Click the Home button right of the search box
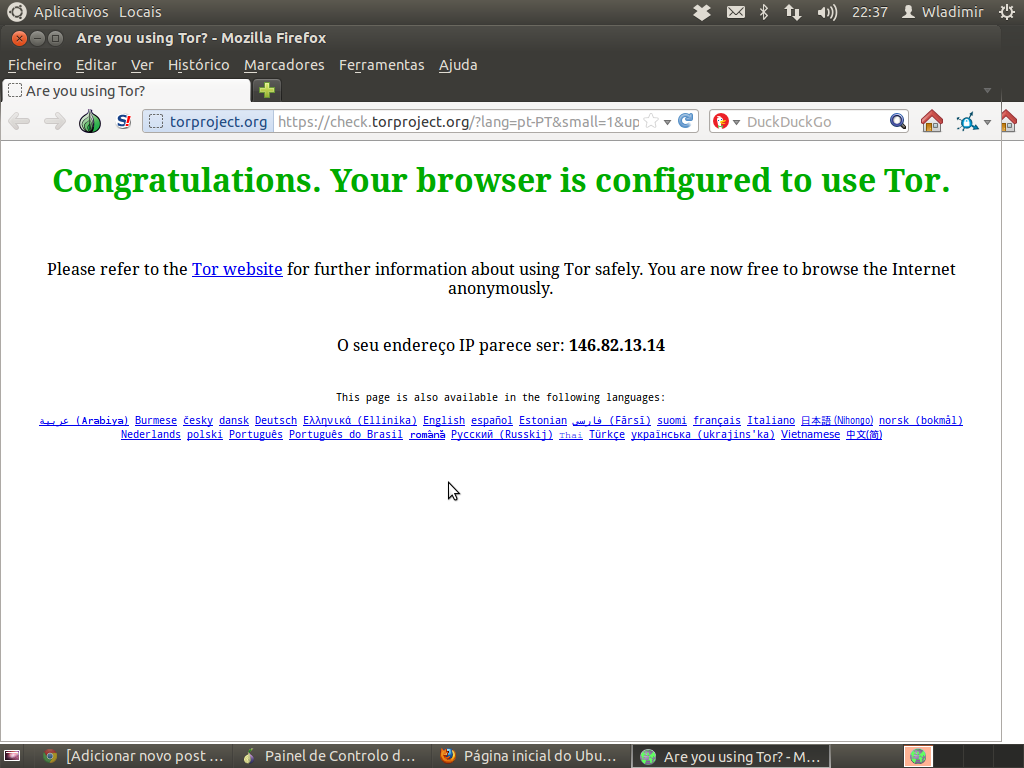 coord(932,121)
